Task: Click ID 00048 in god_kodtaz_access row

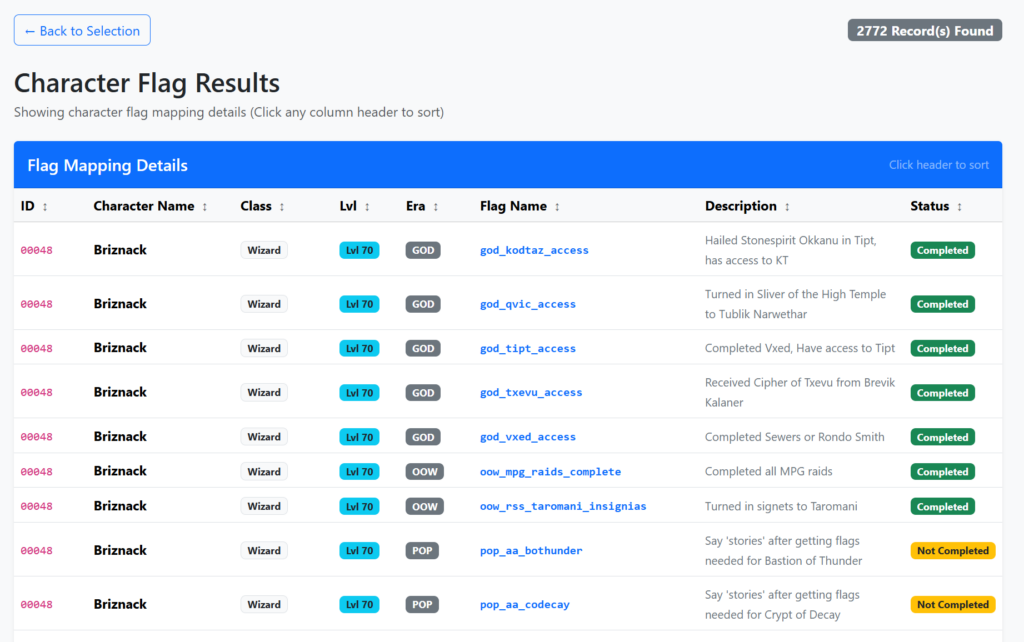Action: tap(37, 250)
